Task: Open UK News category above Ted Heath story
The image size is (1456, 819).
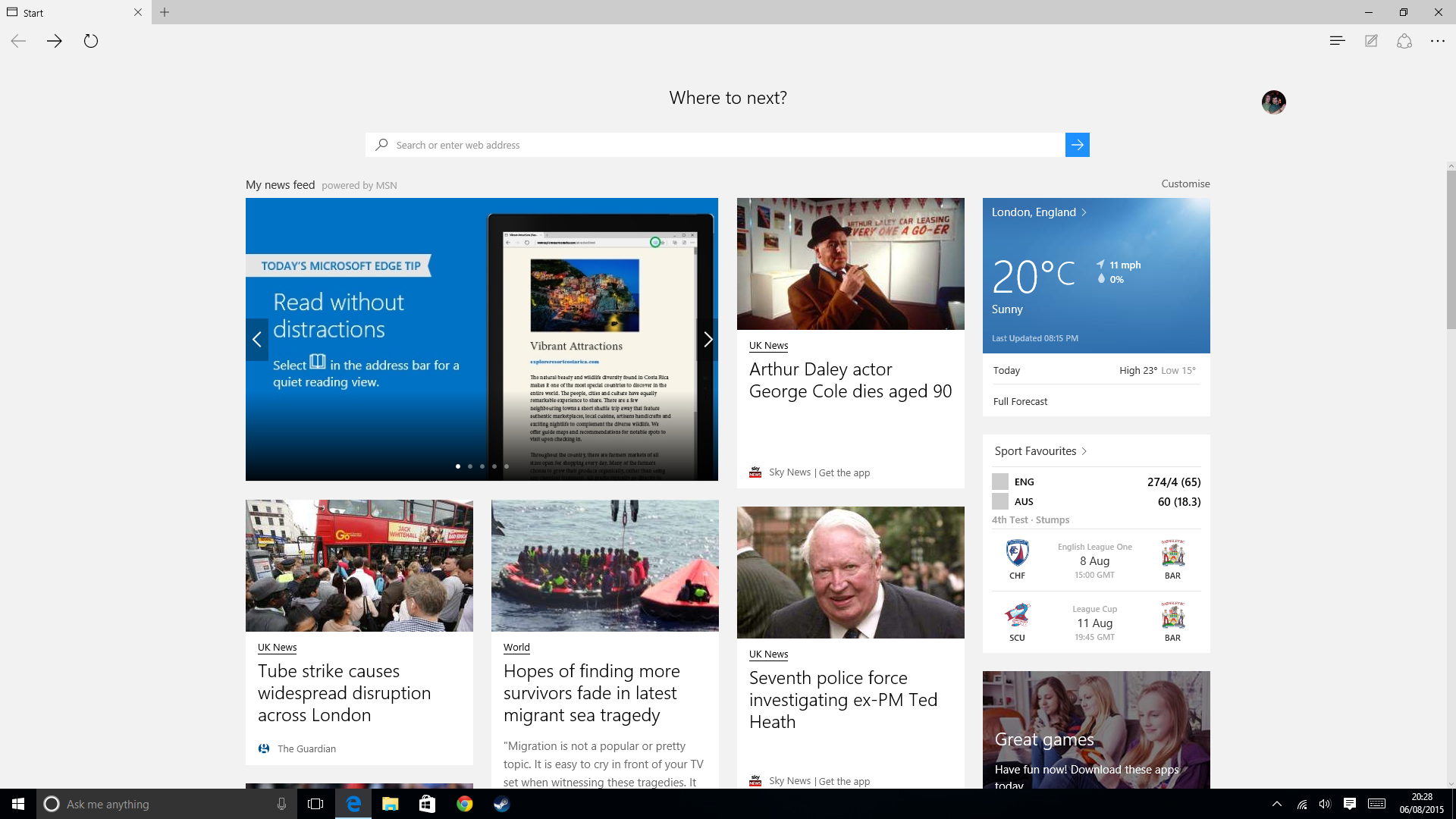Action: [x=768, y=654]
